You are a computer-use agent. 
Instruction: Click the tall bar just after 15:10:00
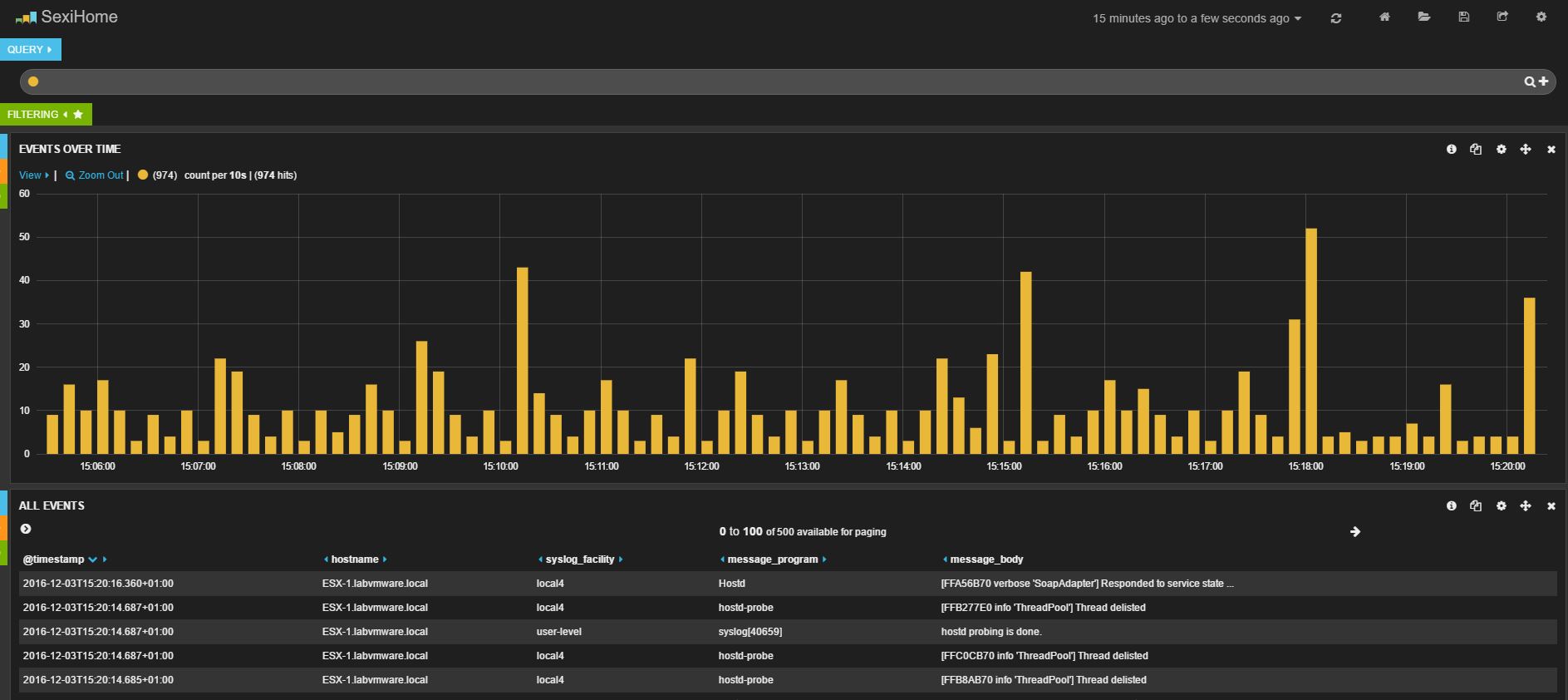tap(523, 361)
